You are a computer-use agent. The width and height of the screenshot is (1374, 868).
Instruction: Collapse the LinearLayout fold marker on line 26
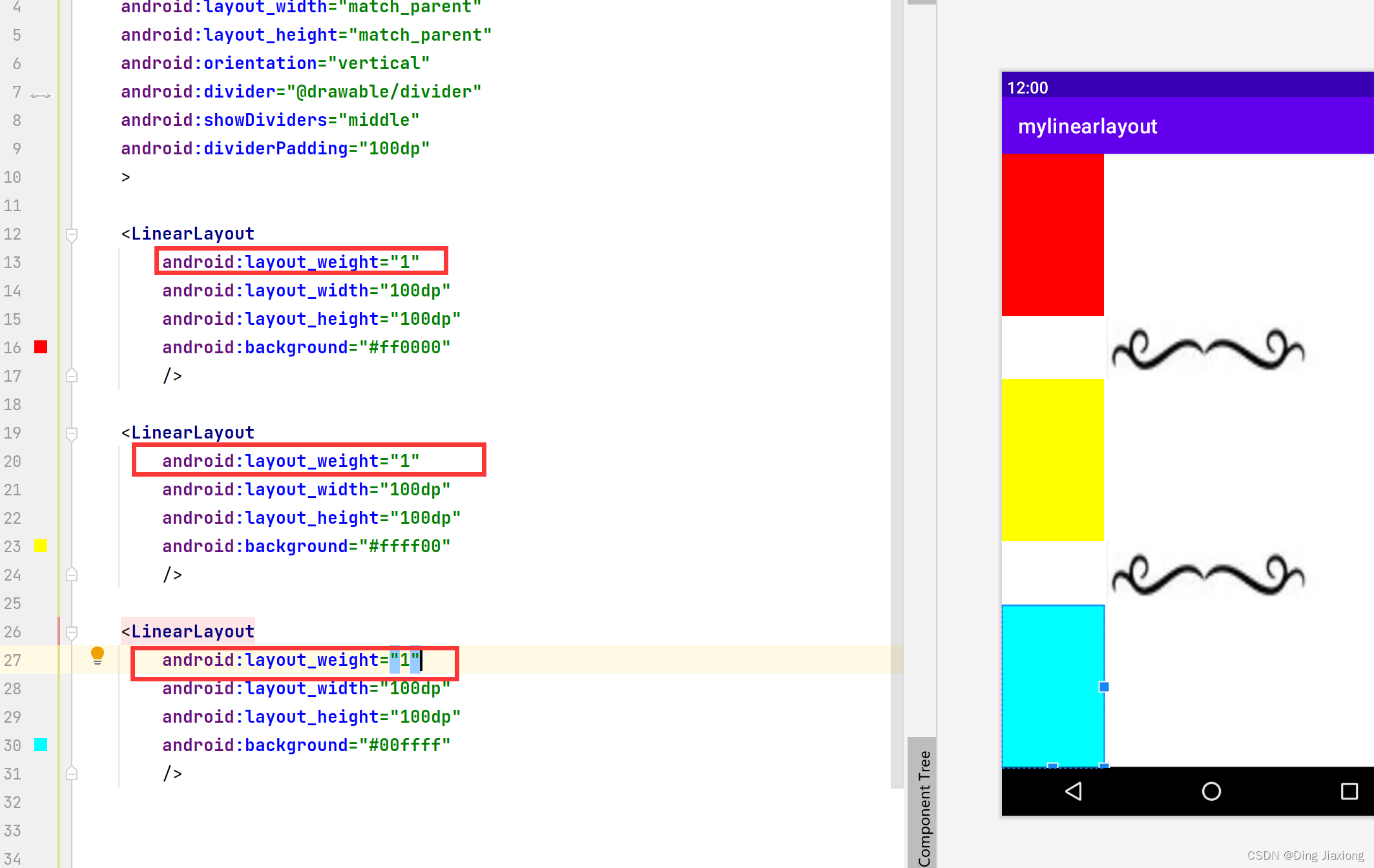tap(72, 632)
